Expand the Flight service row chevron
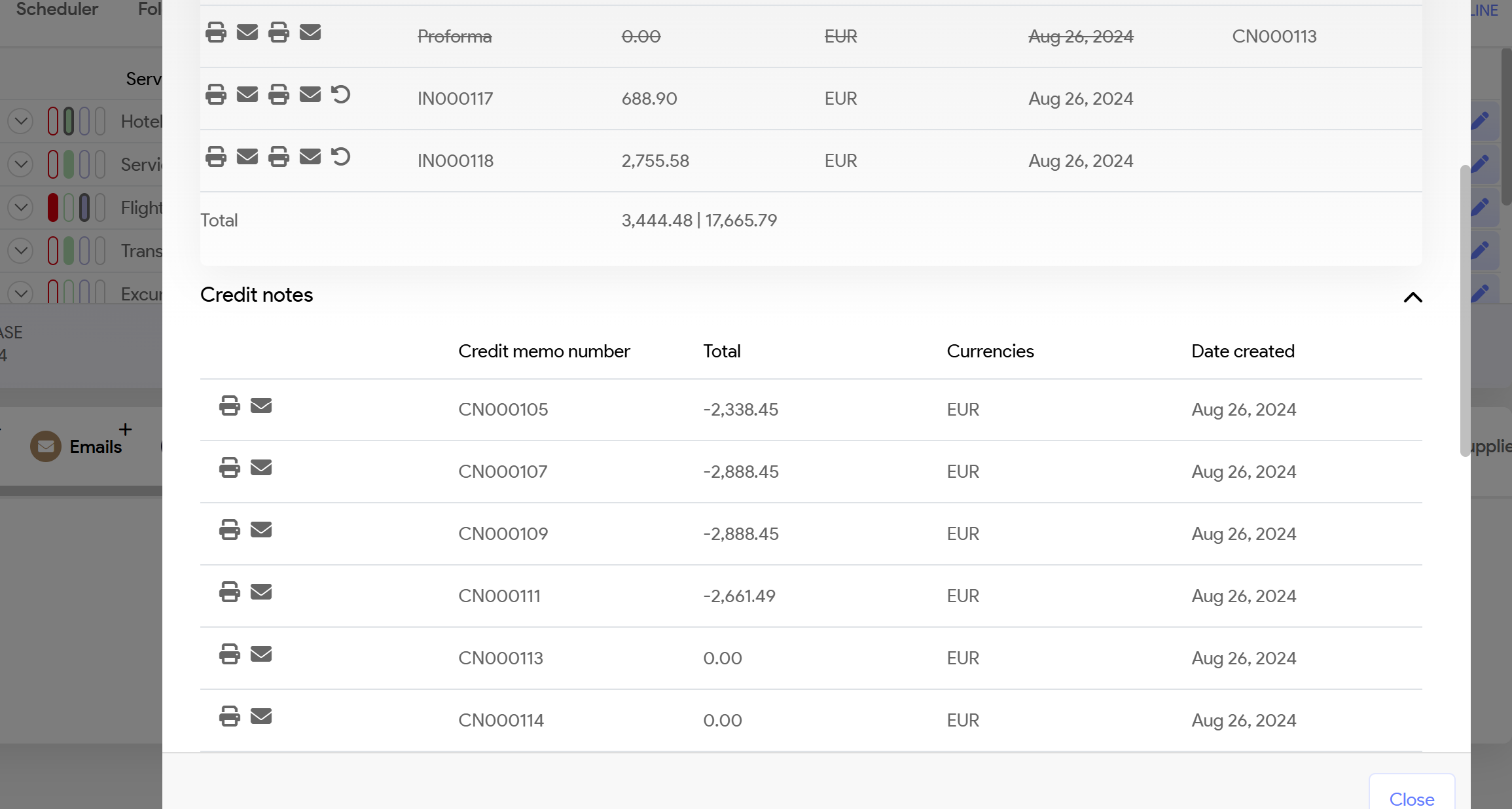Screen dimensions: 1512x809 click(x=21, y=207)
